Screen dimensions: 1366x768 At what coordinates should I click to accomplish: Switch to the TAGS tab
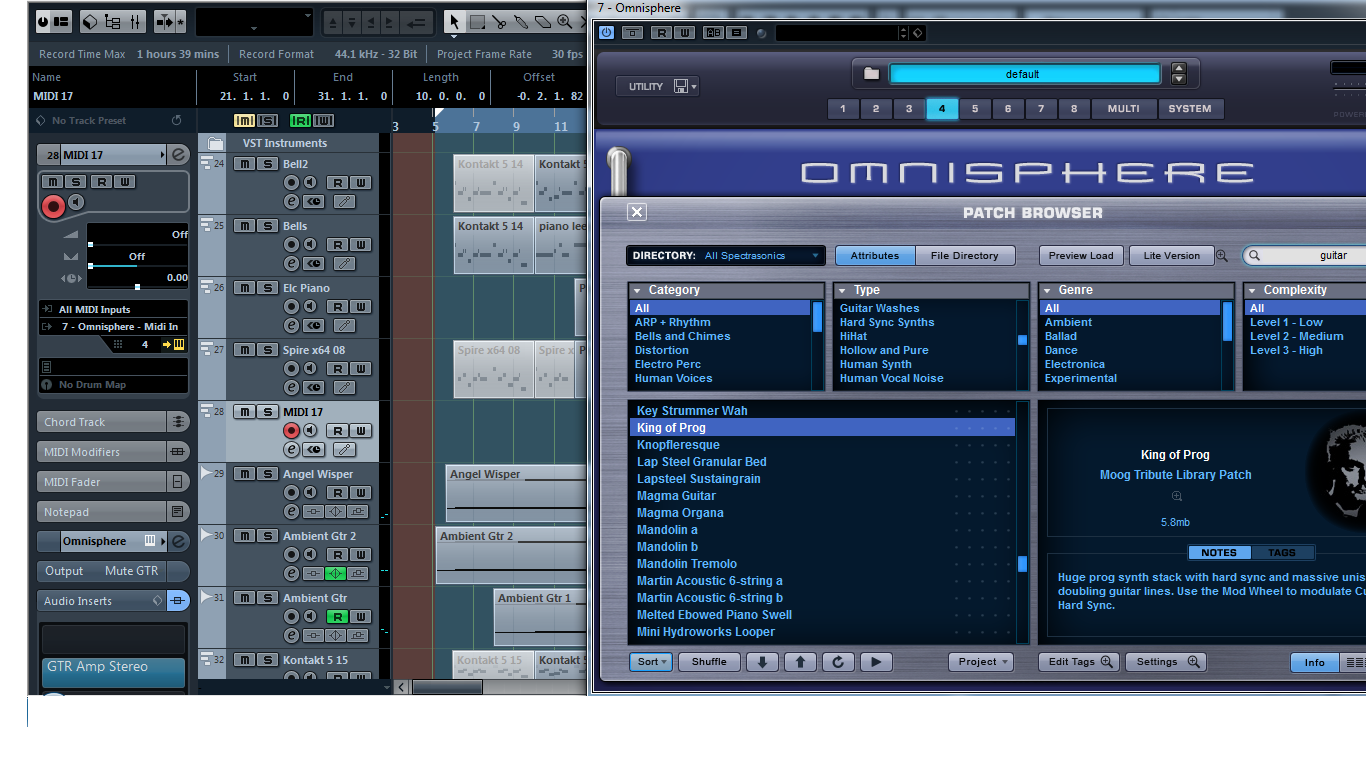point(1282,553)
